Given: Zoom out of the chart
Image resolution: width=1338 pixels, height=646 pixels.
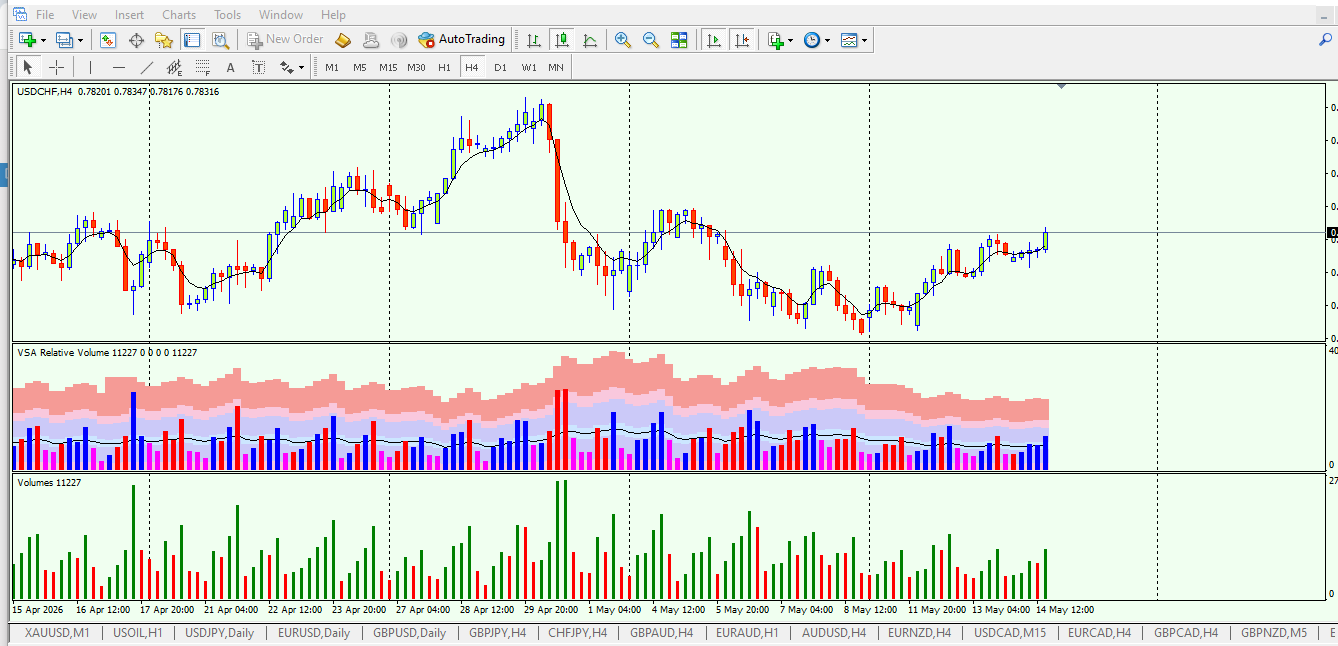Looking at the screenshot, I should [x=651, y=40].
